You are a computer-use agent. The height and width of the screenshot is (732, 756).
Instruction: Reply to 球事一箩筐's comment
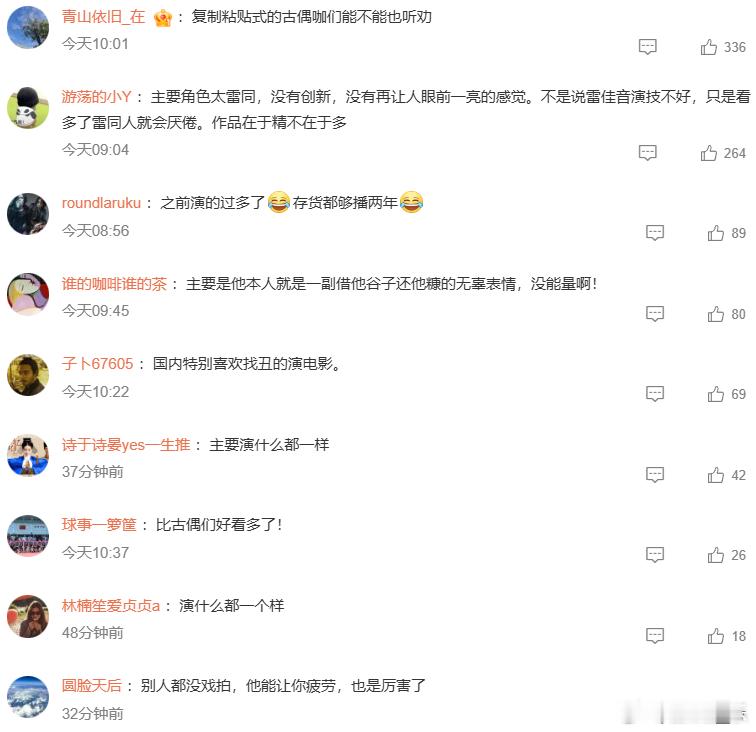tap(655, 555)
